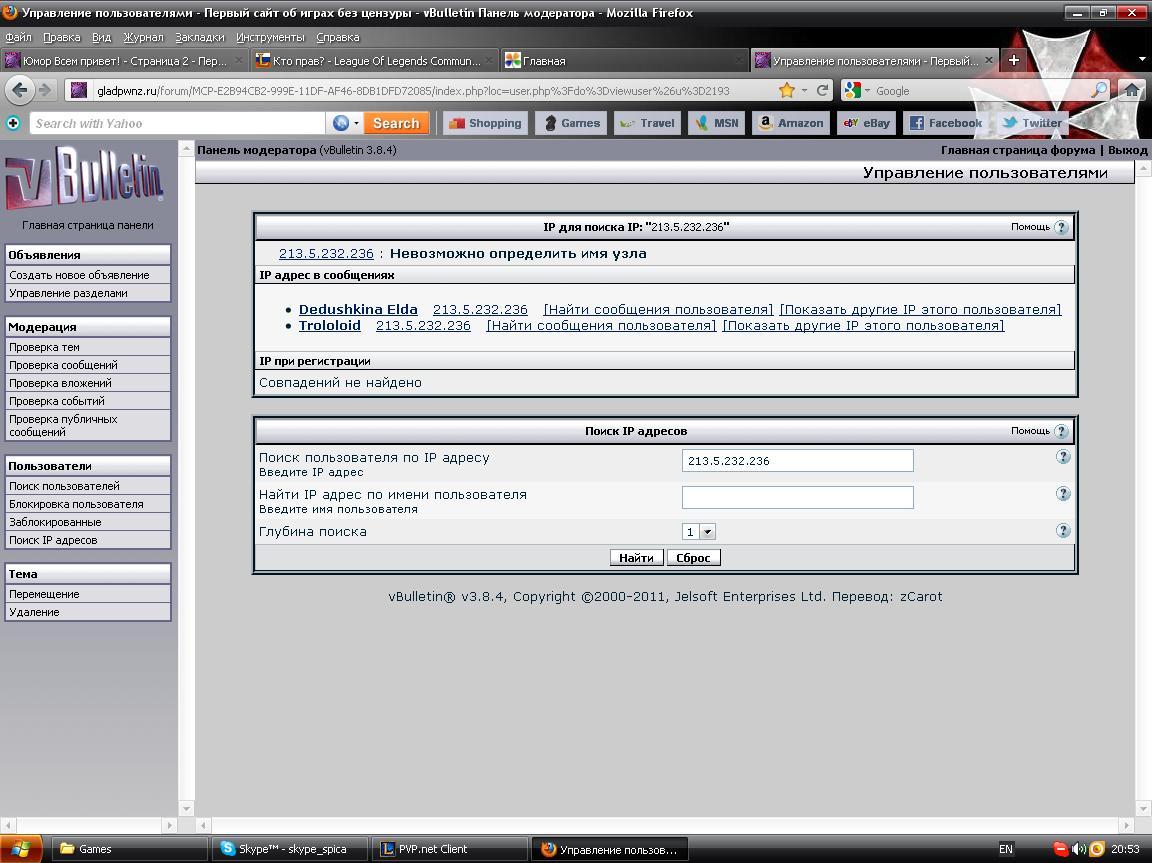Click the Yahoo toolbar plus icon
The image size is (1166, 863).
click(13, 123)
